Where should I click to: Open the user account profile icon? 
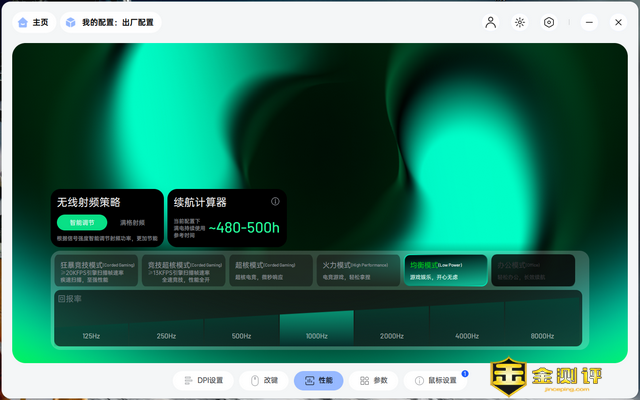(x=490, y=22)
